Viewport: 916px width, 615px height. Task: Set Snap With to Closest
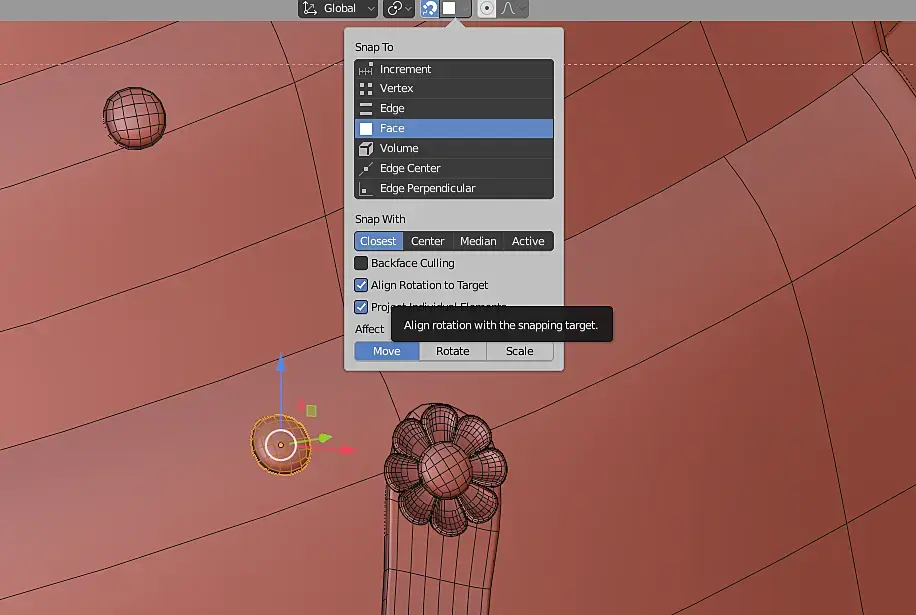tap(379, 241)
